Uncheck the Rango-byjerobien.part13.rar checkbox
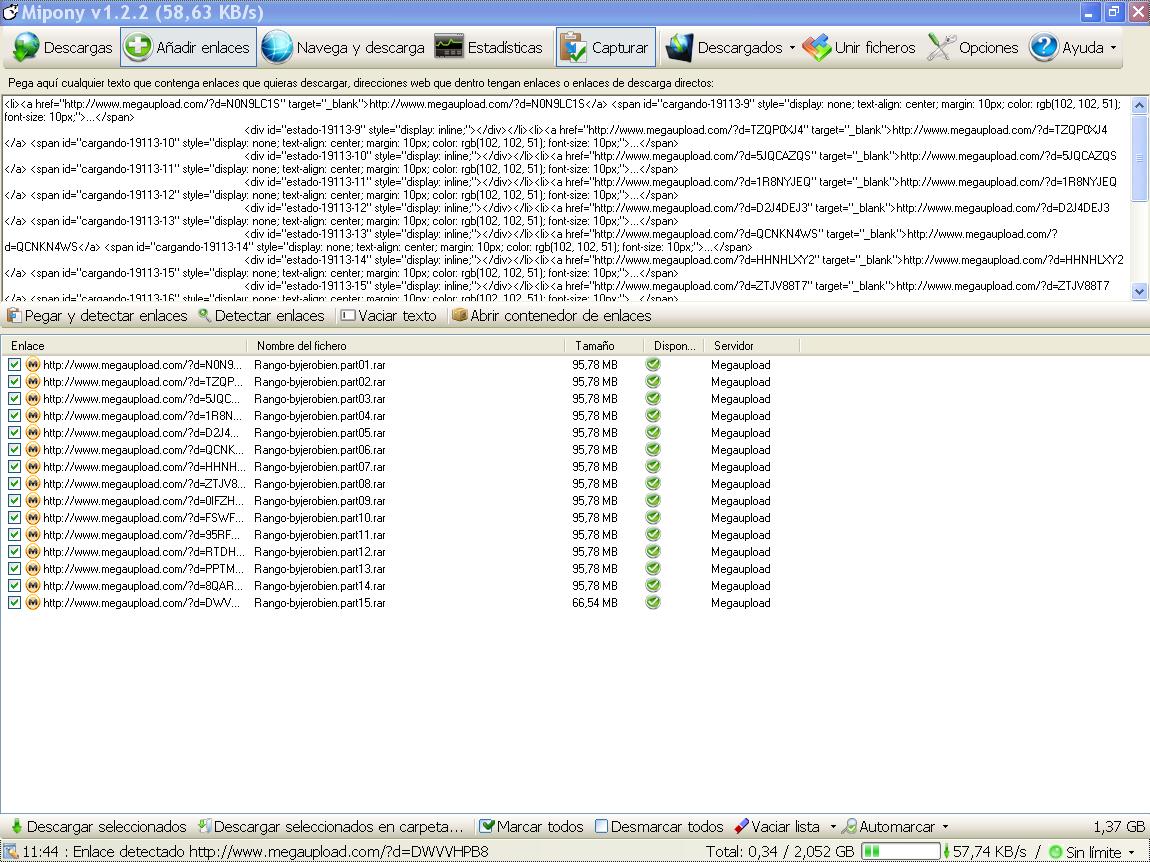 click(14, 569)
